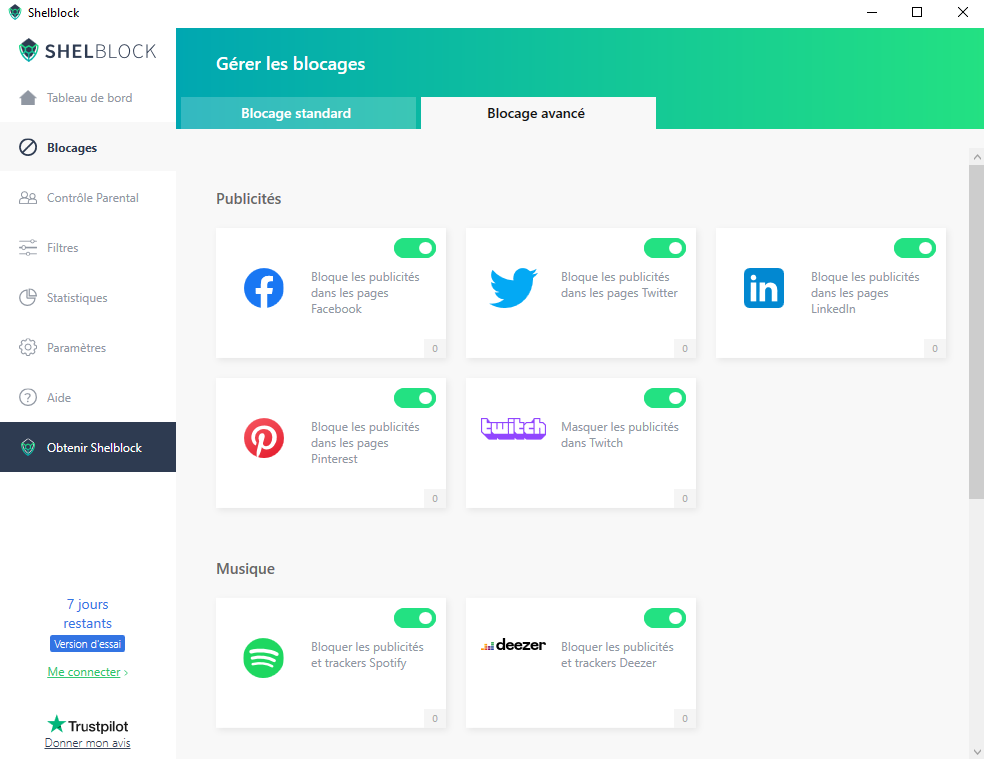The width and height of the screenshot is (984, 759).
Task: Click the Publicités section heading
Action: point(249,199)
